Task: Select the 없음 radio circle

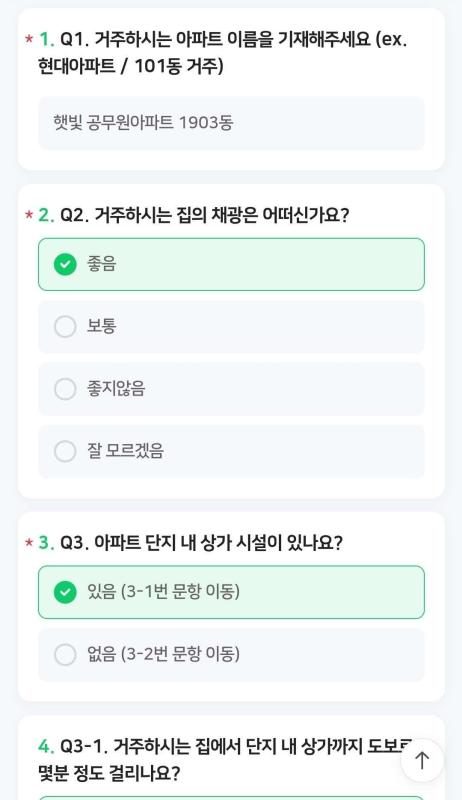Action: click(65, 655)
